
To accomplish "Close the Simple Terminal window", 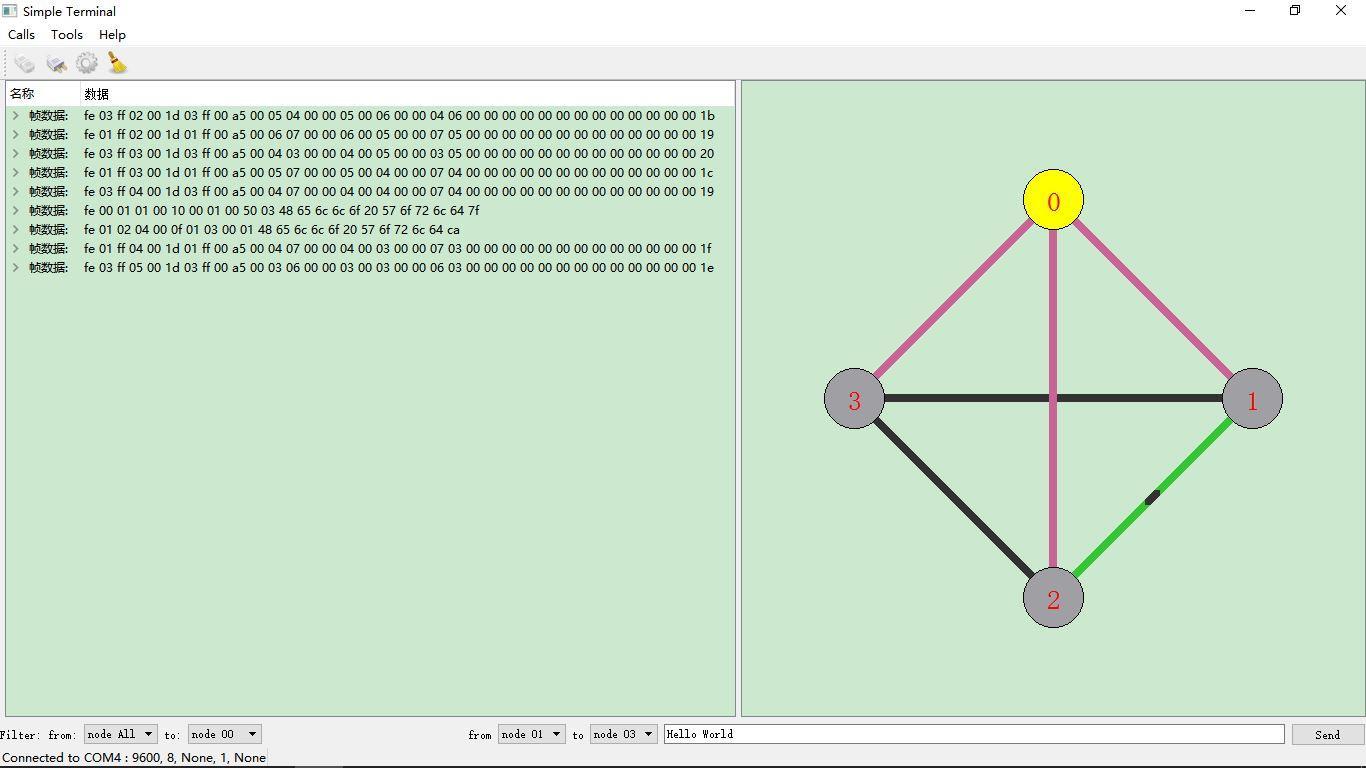I will point(1341,11).
